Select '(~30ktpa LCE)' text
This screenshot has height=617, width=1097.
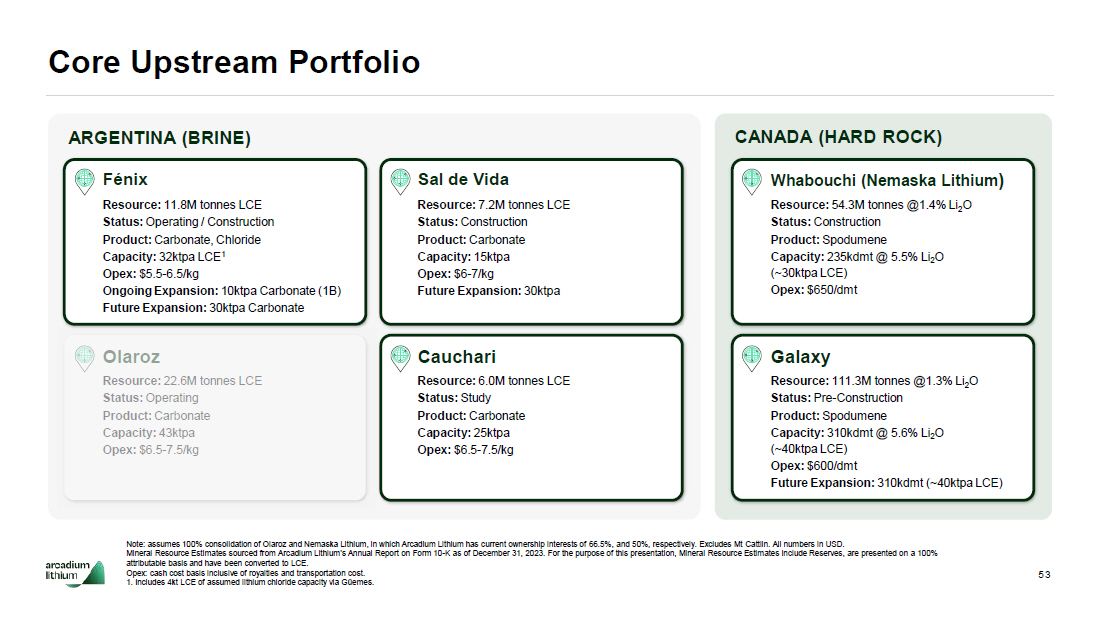(x=809, y=273)
